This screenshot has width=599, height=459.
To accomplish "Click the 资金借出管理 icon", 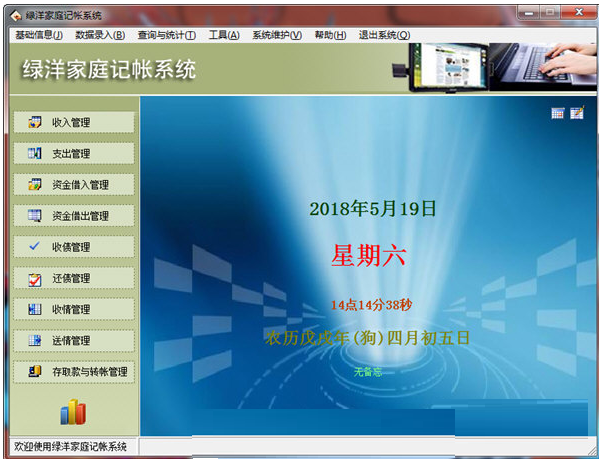I will click(35, 215).
